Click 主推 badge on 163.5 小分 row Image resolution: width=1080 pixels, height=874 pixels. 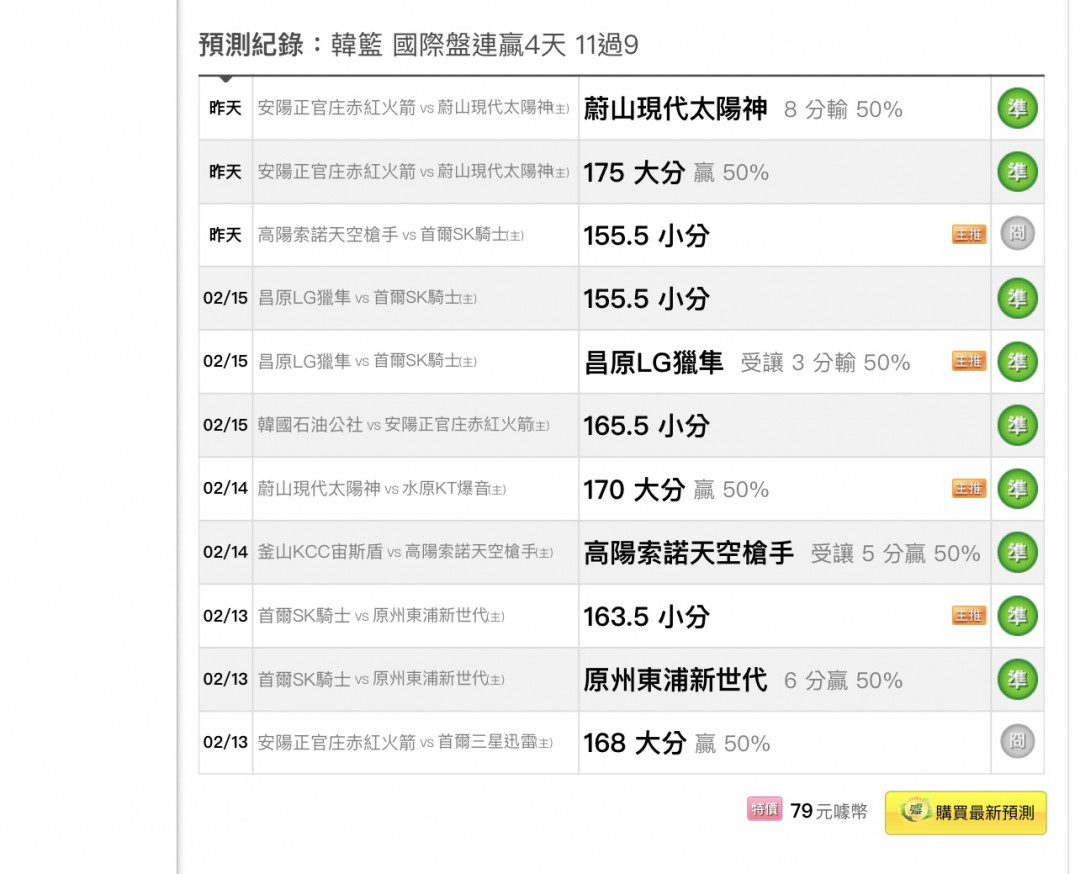point(968,615)
